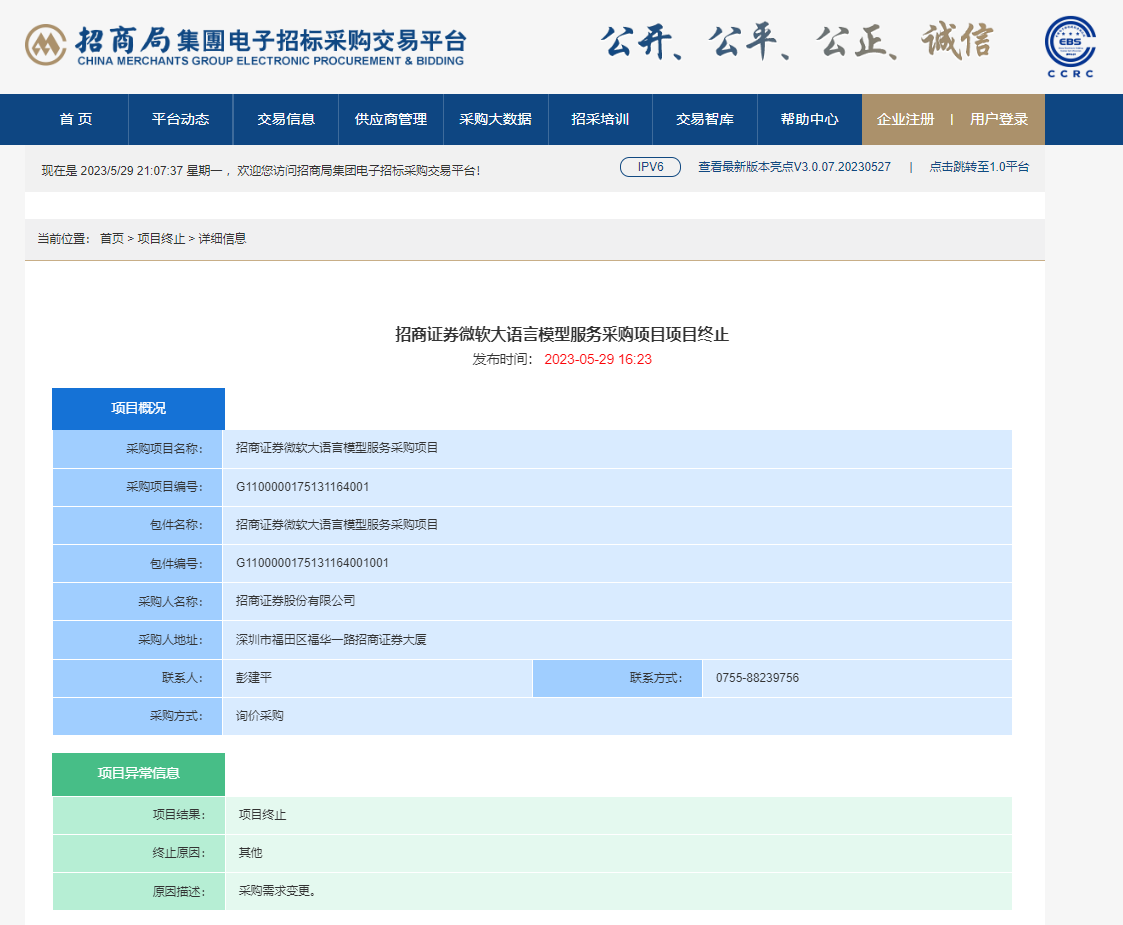Click the 项目概况 section header
The image size is (1123, 925).
click(x=138, y=408)
